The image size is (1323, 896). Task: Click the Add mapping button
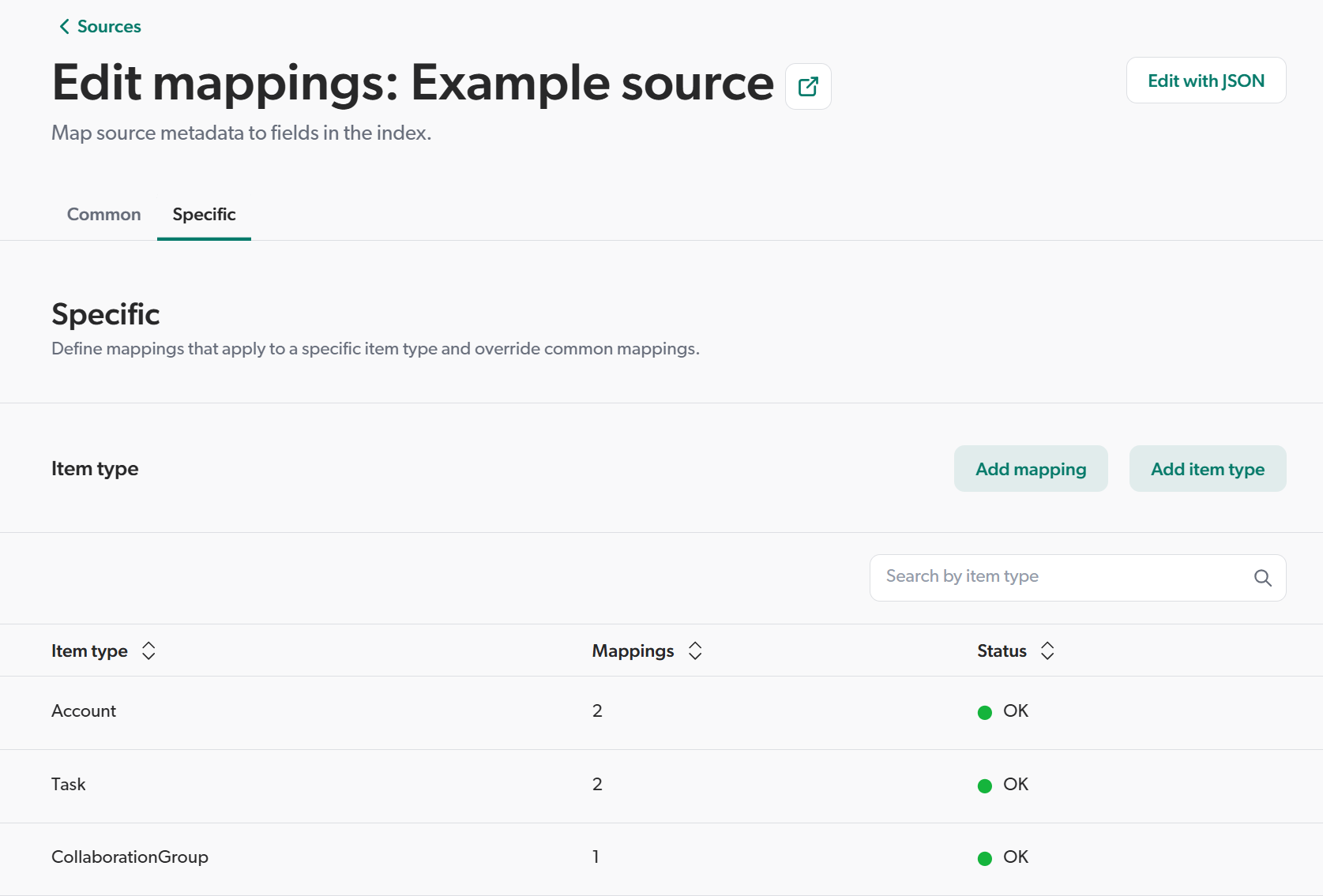point(1031,469)
